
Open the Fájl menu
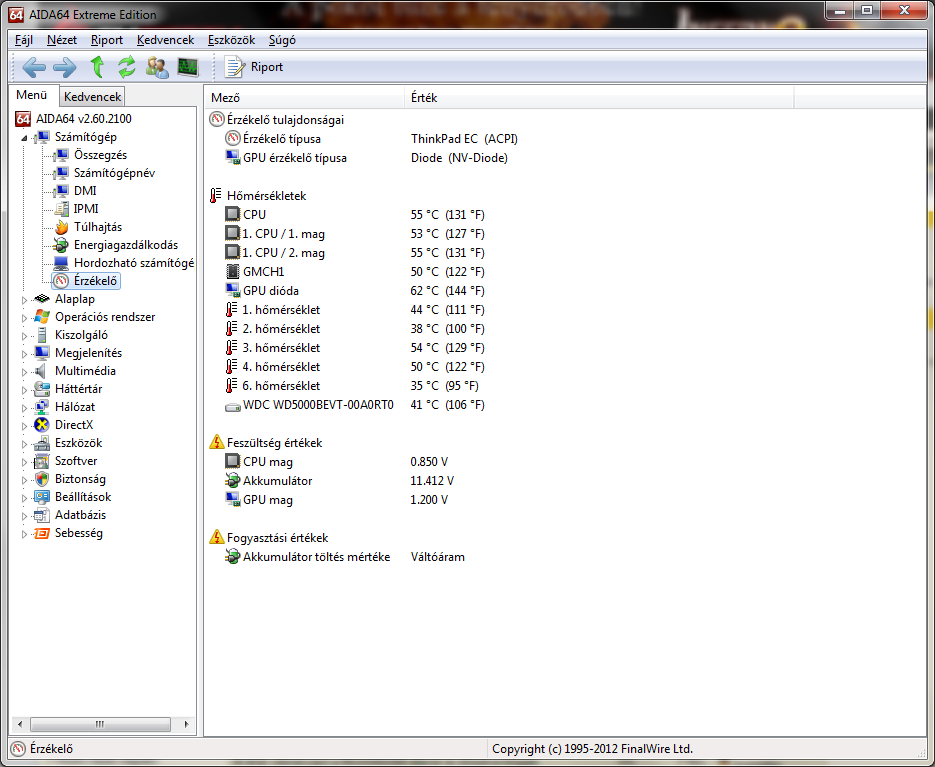[24, 40]
